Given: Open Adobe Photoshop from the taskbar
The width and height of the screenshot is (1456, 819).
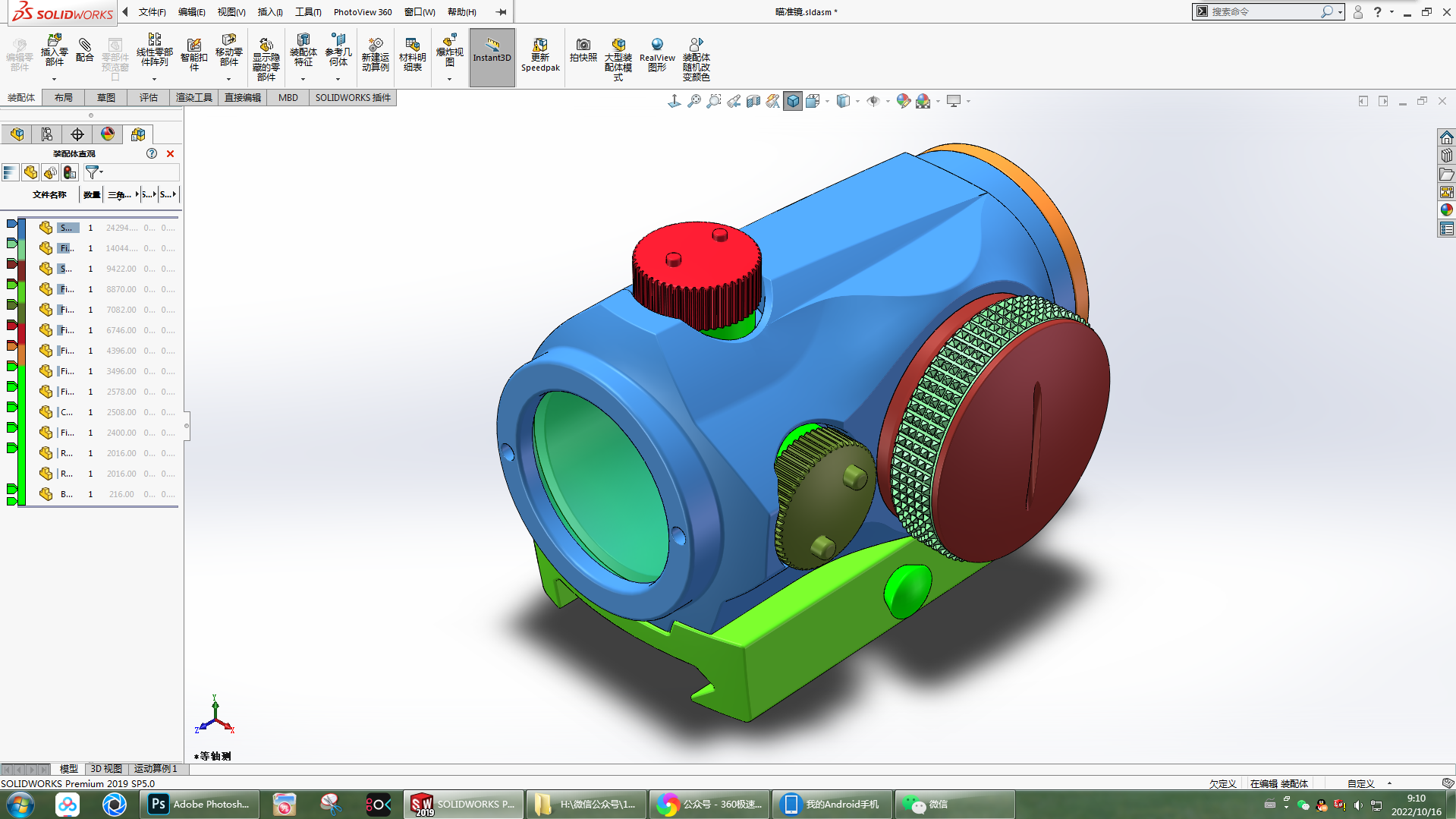Looking at the screenshot, I should pos(200,805).
